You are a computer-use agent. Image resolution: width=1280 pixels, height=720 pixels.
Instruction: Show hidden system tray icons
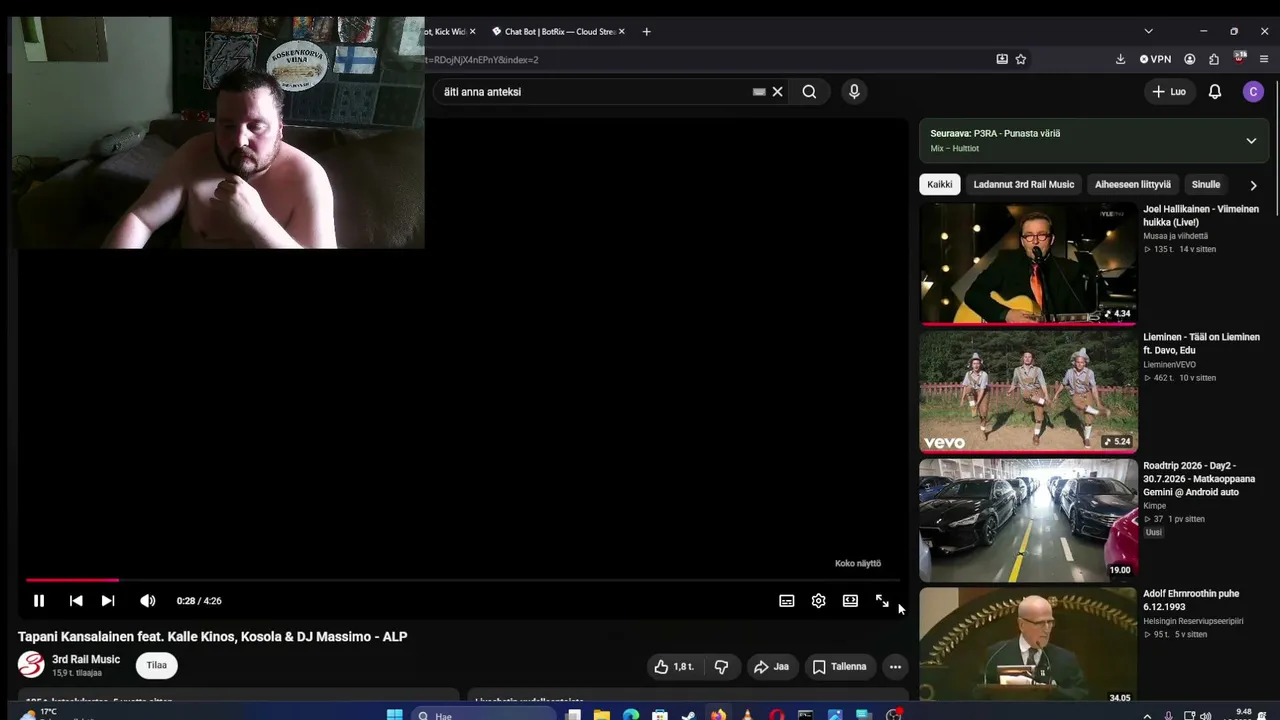coord(1147,715)
